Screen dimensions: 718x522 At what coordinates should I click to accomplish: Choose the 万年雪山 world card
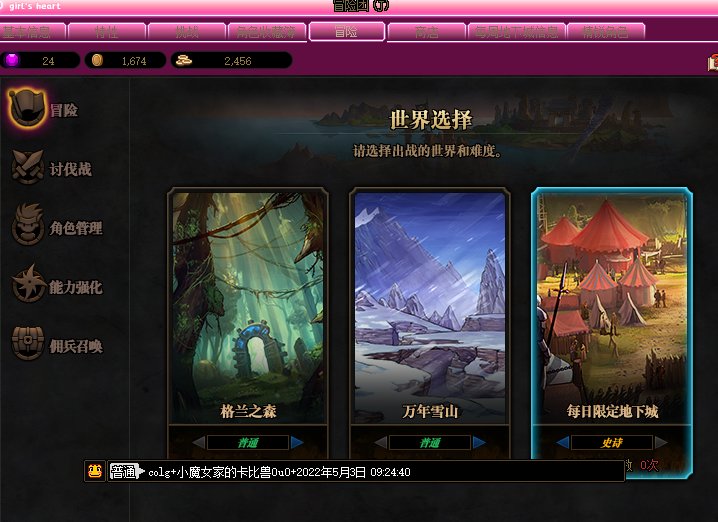[430, 306]
